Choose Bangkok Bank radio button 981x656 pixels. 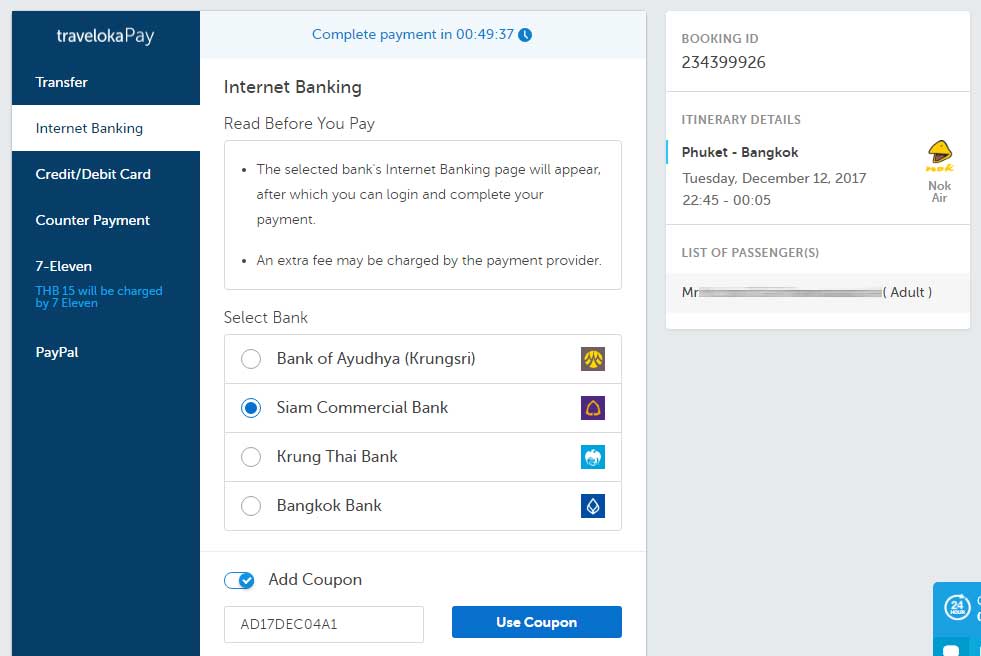tap(252, 506)
